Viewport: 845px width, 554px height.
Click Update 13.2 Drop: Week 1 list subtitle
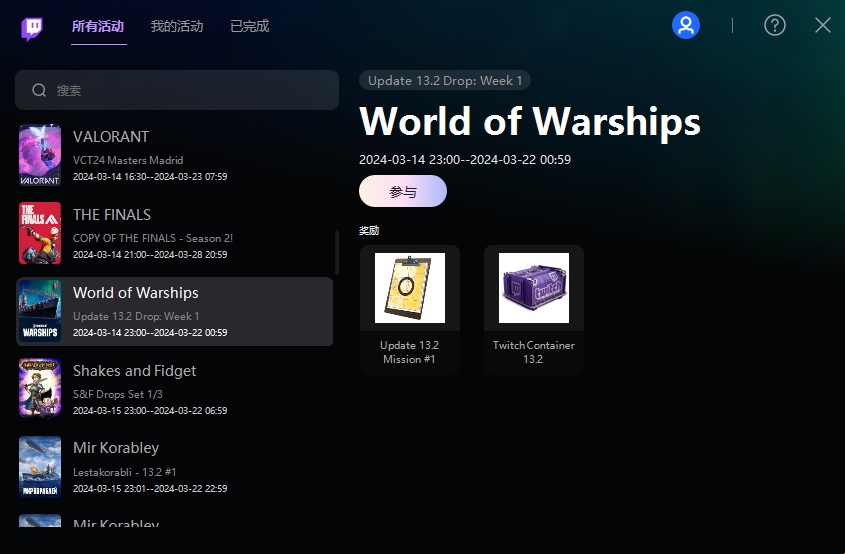136,316
